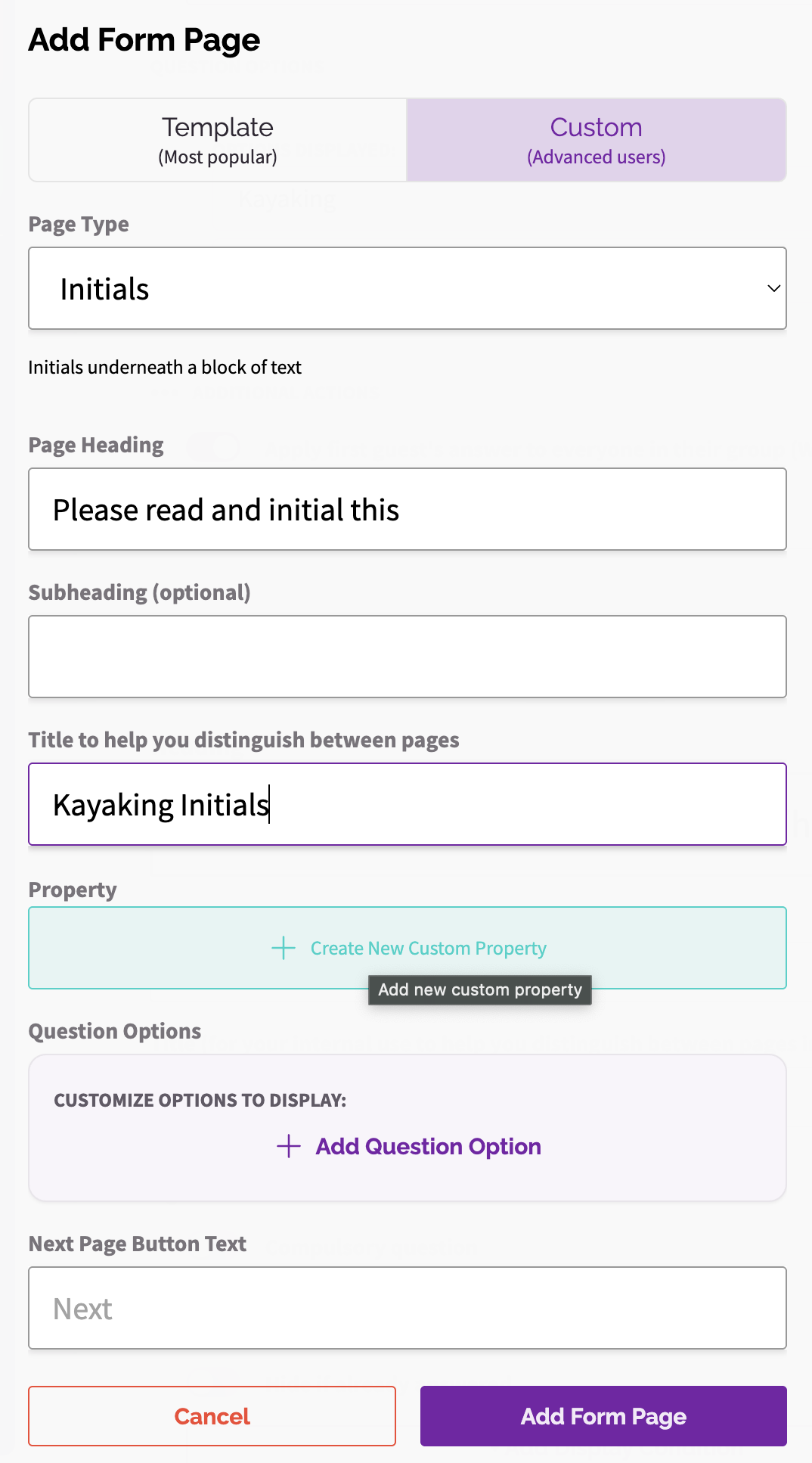Click the empty Subheading field
Screen dimensions: 812x1463
pyautogui.click(x=408, y=656)
